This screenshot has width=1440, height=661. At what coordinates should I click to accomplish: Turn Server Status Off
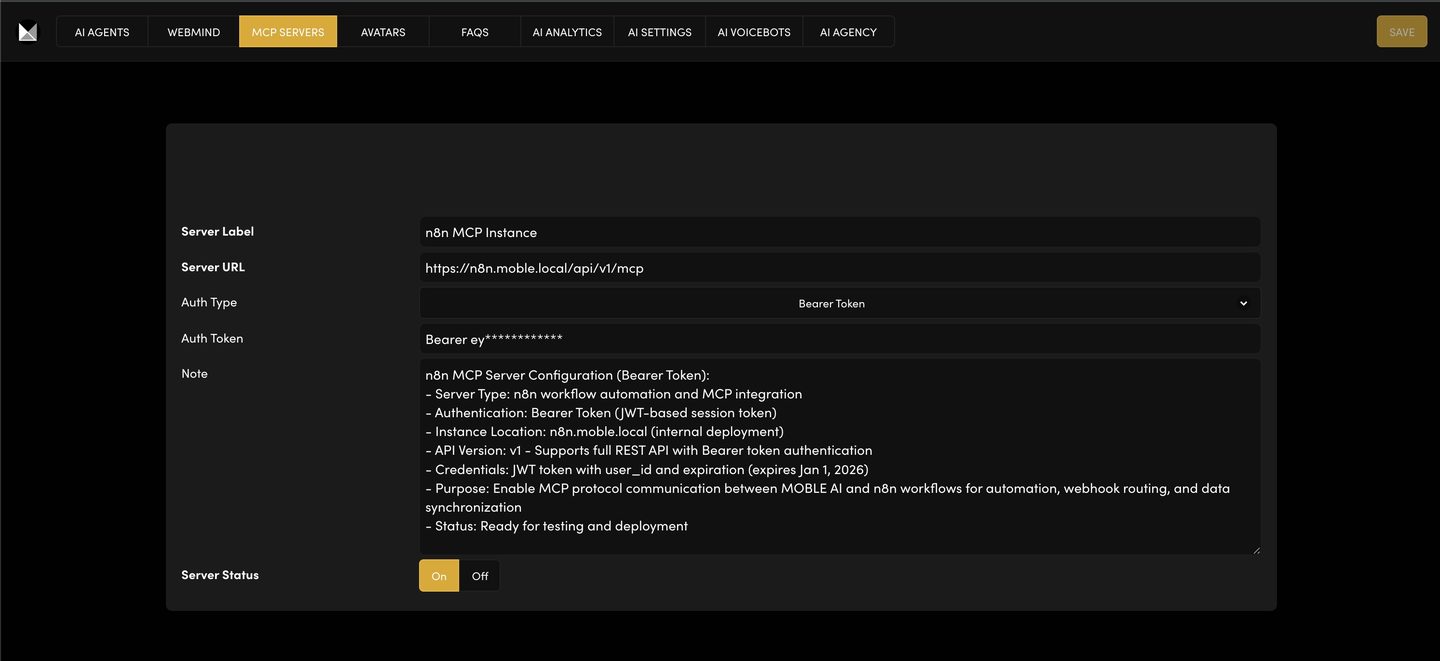tap(480, 576)
